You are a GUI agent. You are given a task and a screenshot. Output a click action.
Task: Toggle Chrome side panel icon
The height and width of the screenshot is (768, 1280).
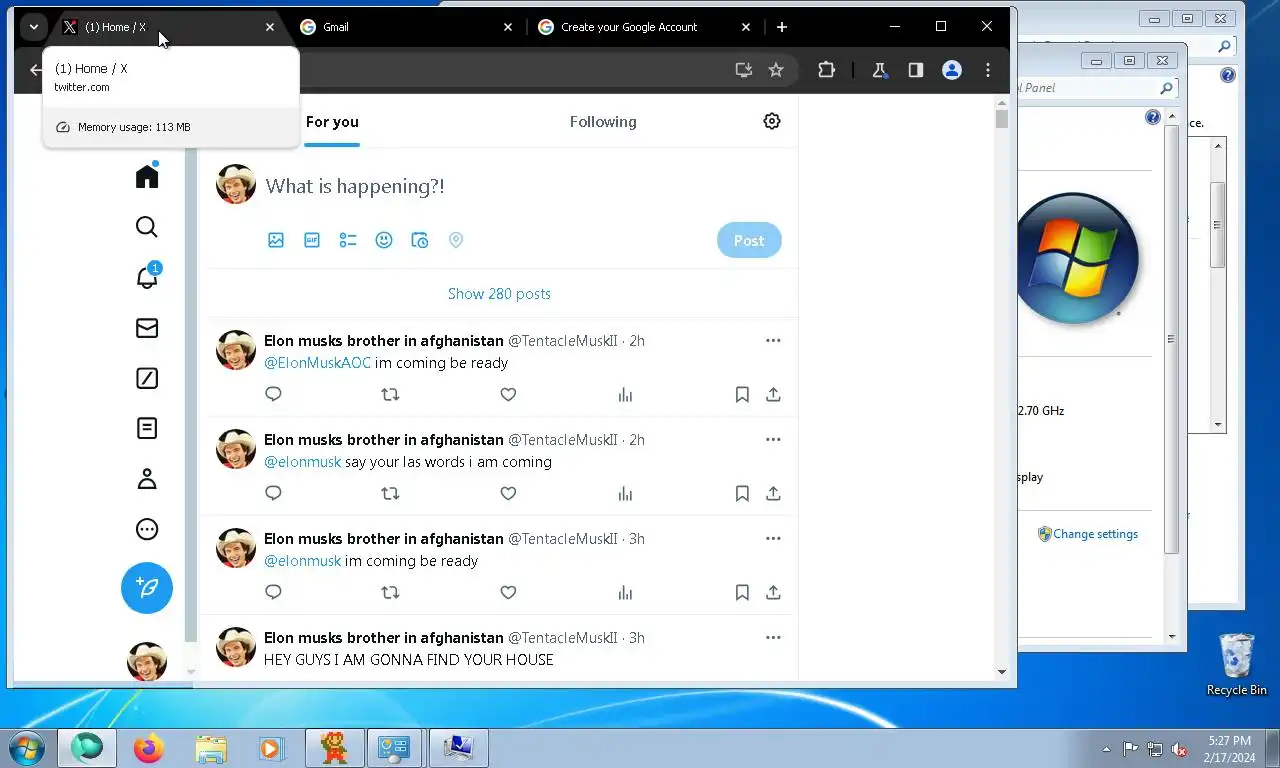tap(915, 70)
